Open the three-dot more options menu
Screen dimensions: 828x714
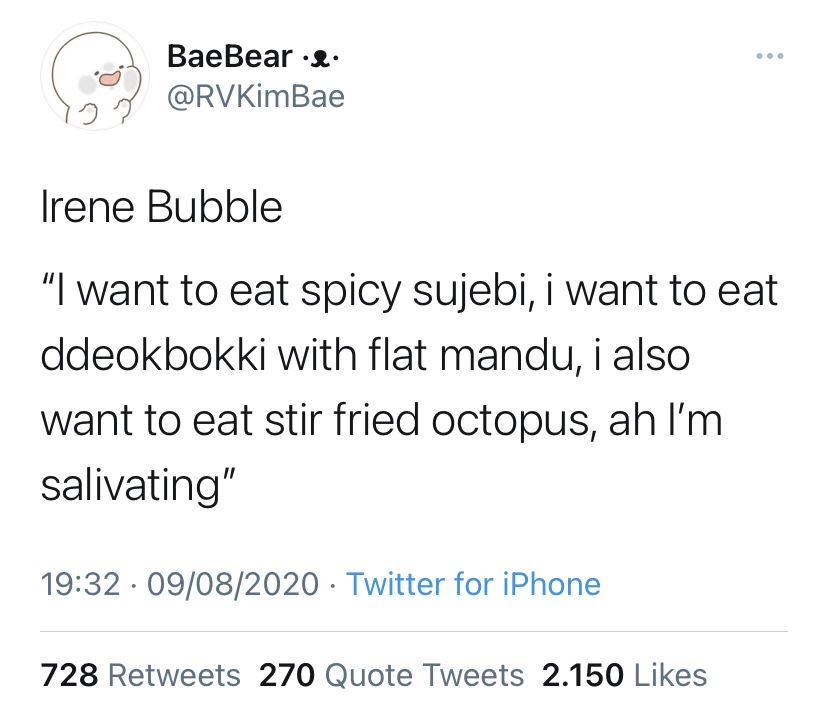pyautogui.click(x=769, y=57)
